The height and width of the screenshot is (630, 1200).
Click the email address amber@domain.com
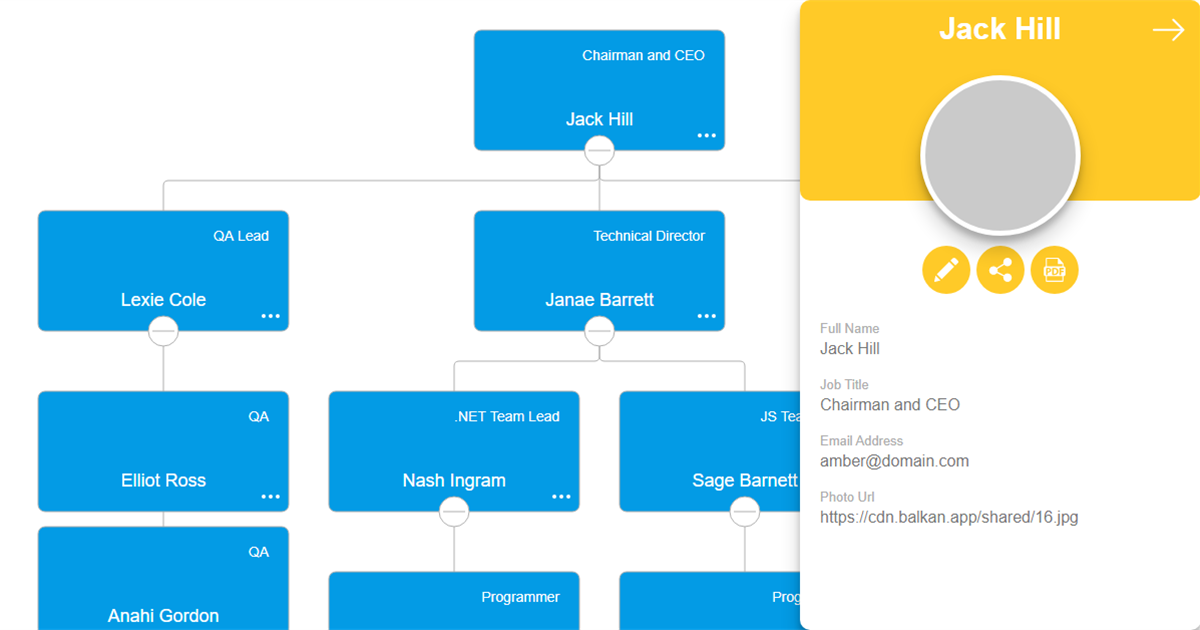[894, 461]
